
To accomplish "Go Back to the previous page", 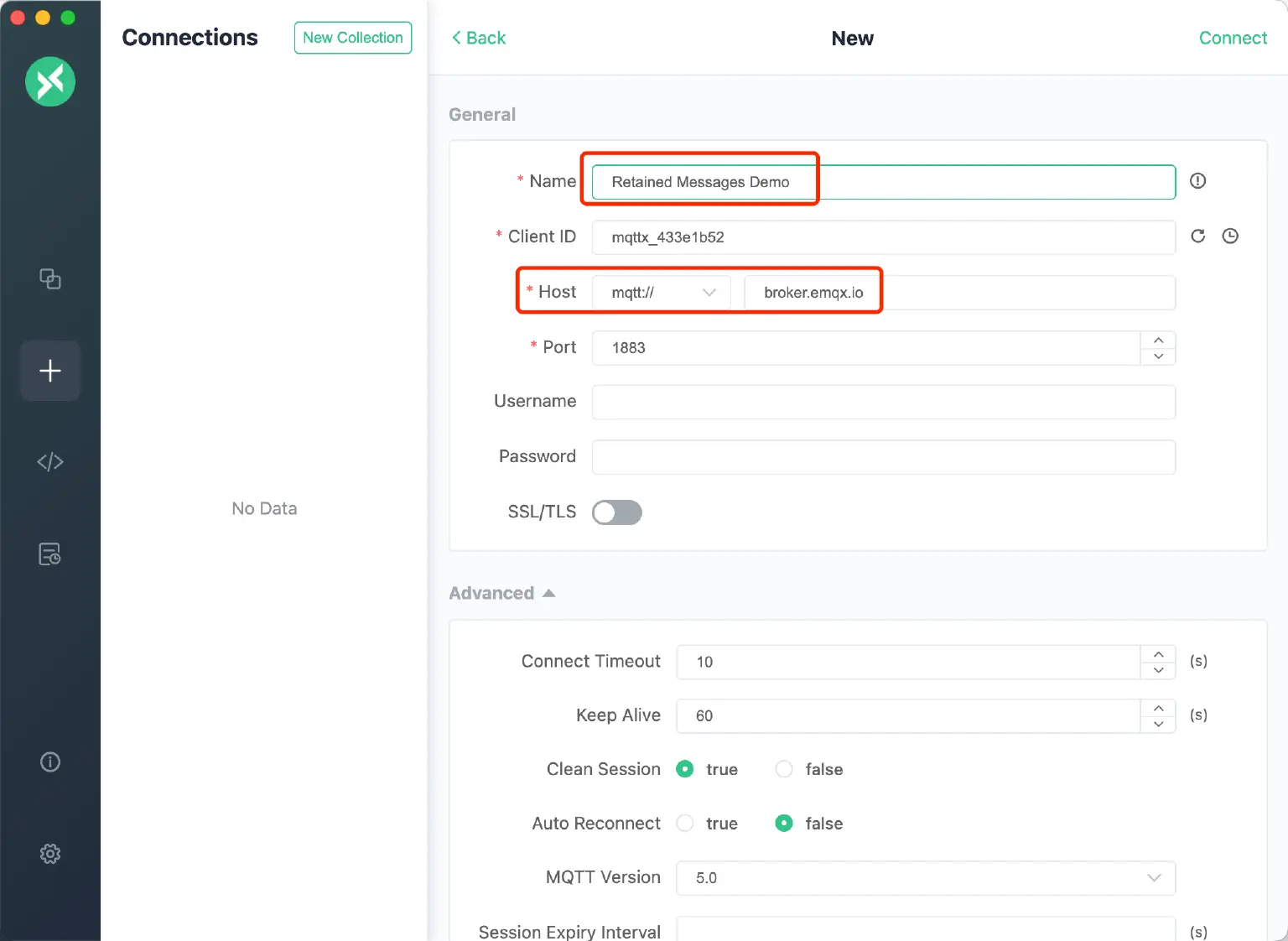I will pyautogui.click(x=479, y=39).
